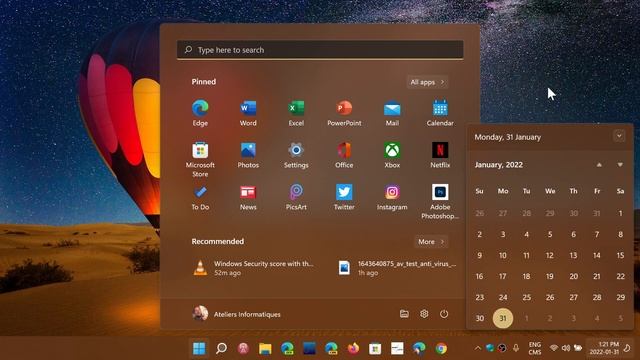Viewport: 640px width, 360px height.
Task: Open the pinned Office app
Action: [x=344, y=155]
